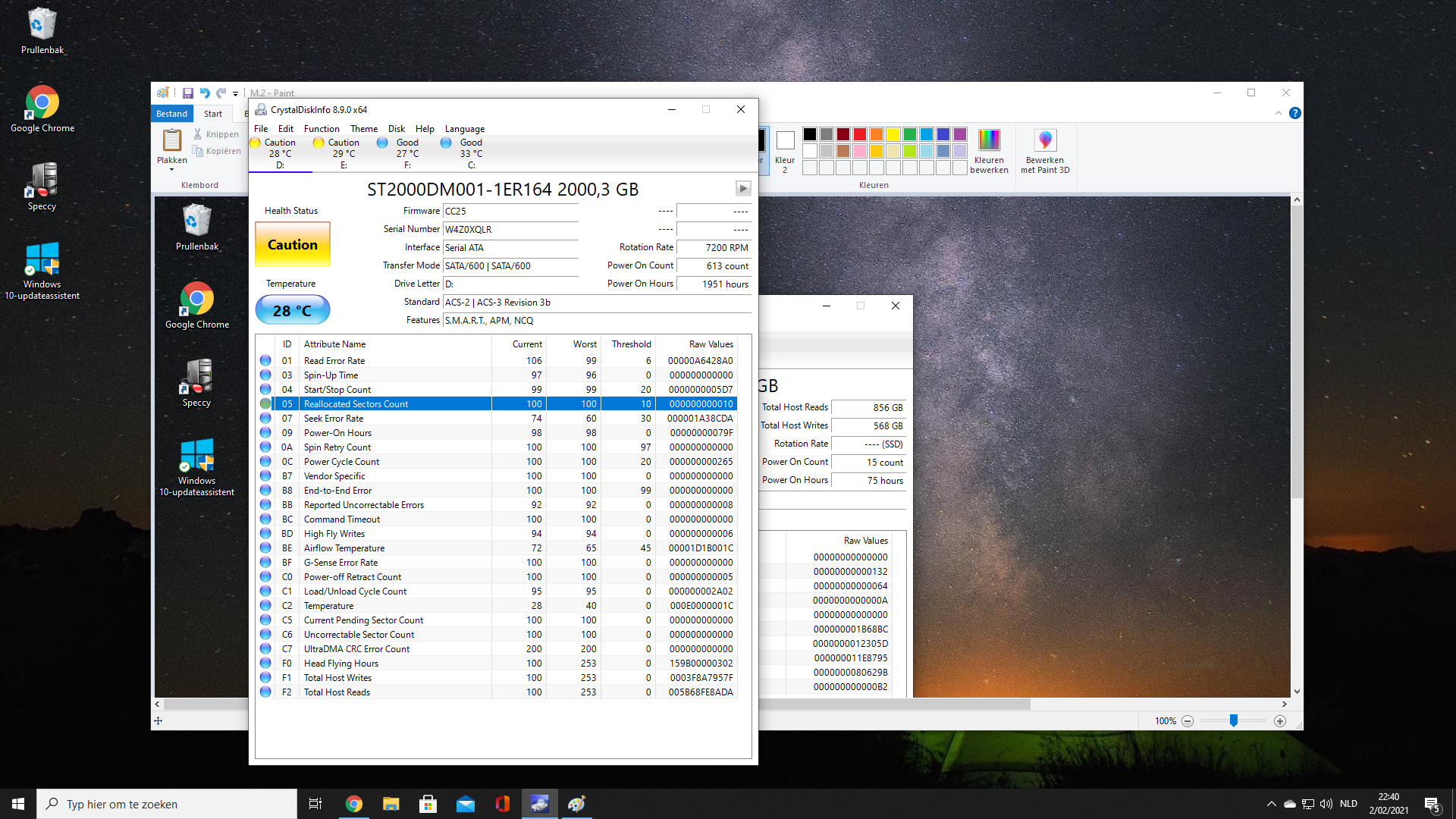Click the Serial Number field W4Z0XQLR
The image size is (1456, 819).
pos(510,230)
